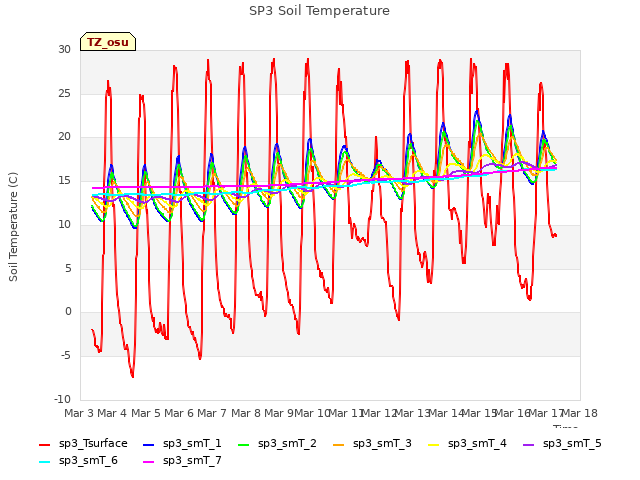Image resolution: width=640 pixels, height=480 pixels.
Task: Click the Mar 13 x-axis tick label
Action: tap(412, 413)
